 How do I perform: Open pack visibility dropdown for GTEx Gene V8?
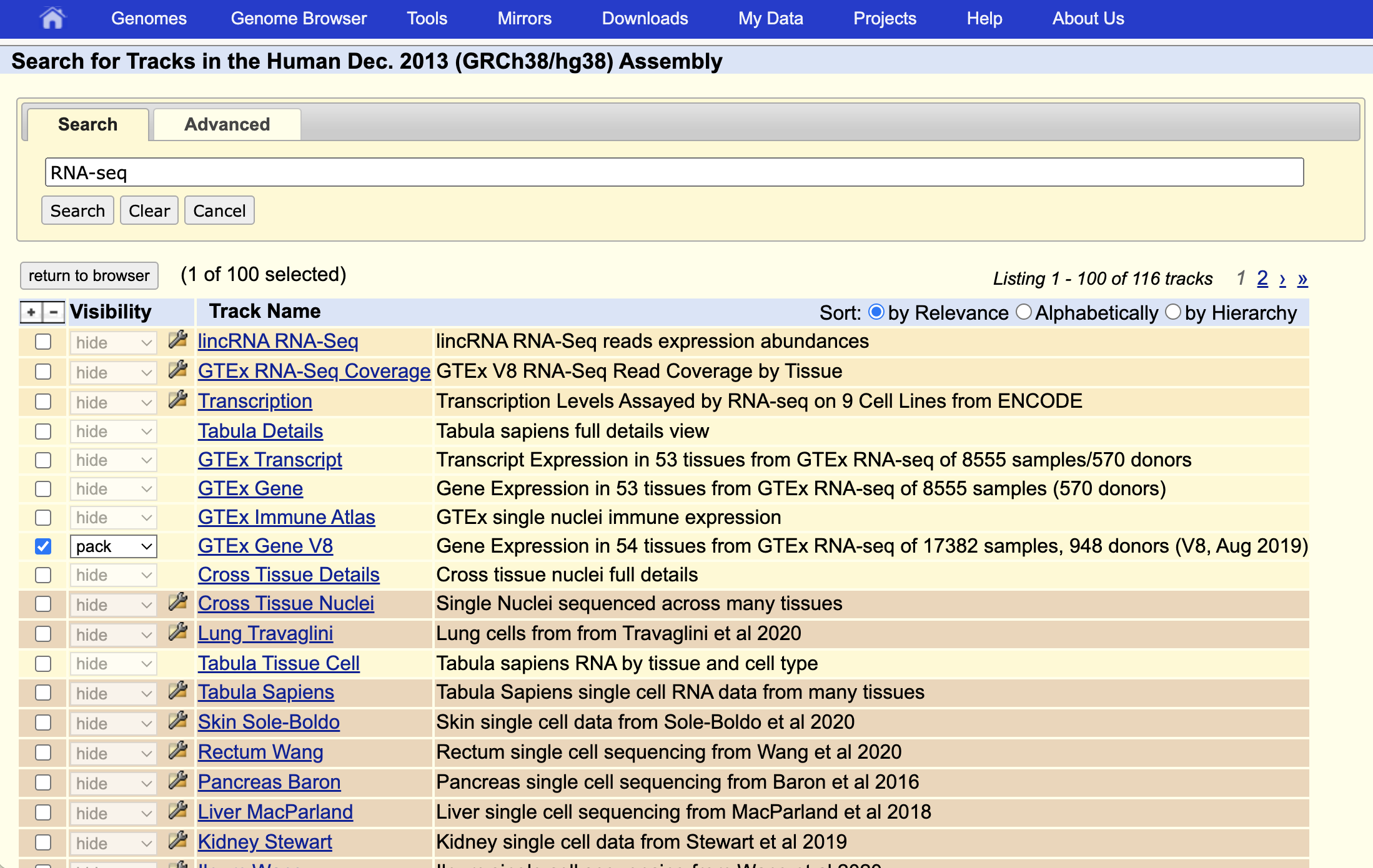pos(113,546)
